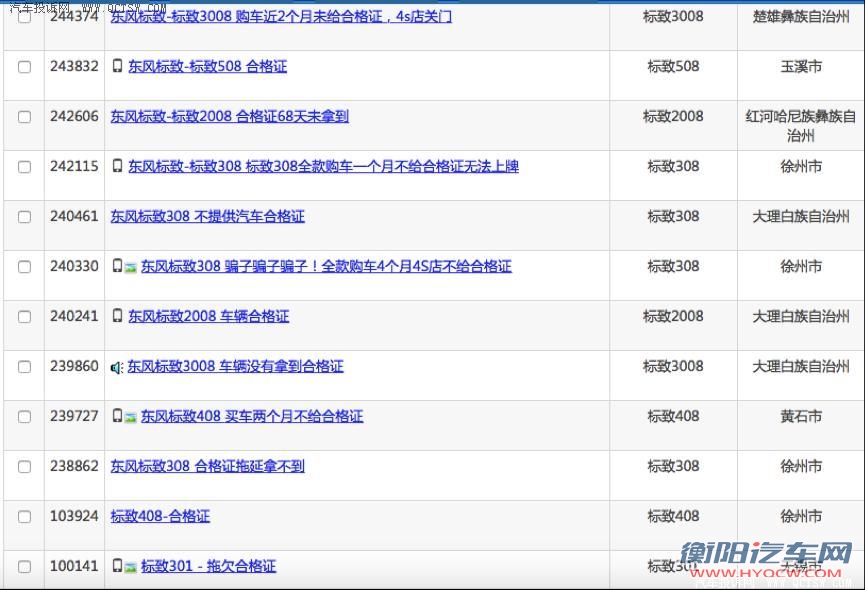Select the checkbox in row 240241
The height and width of the screenshot is (590, 865).
click(x=24, y=317)
